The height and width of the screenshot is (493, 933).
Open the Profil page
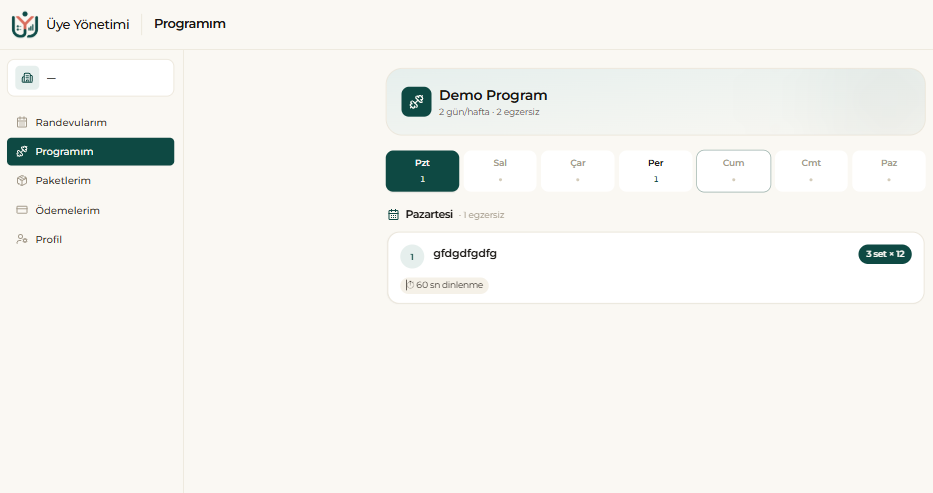[x=90, y=239]
